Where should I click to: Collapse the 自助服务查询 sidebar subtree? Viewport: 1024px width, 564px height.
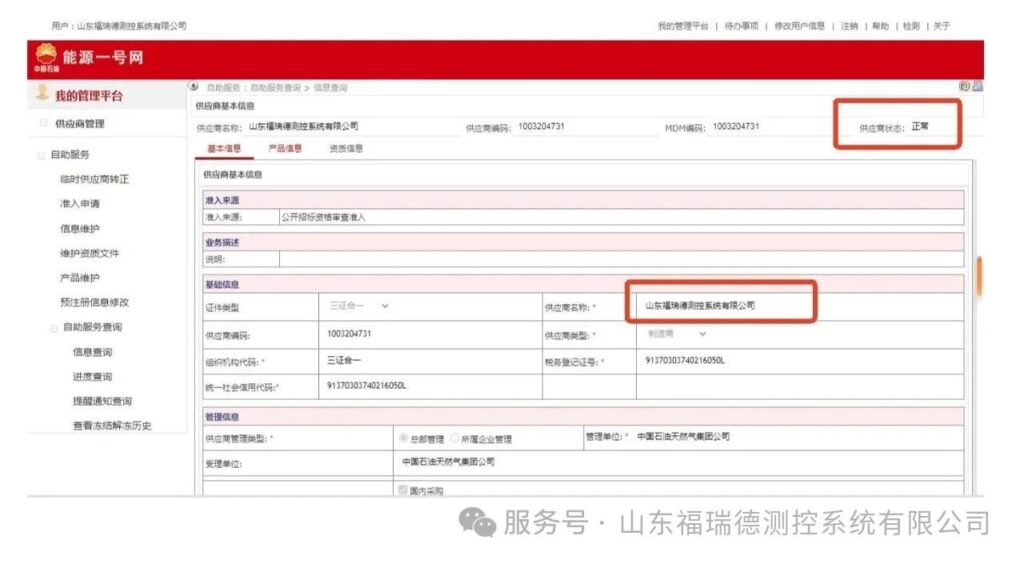click(x=54, y=328)
